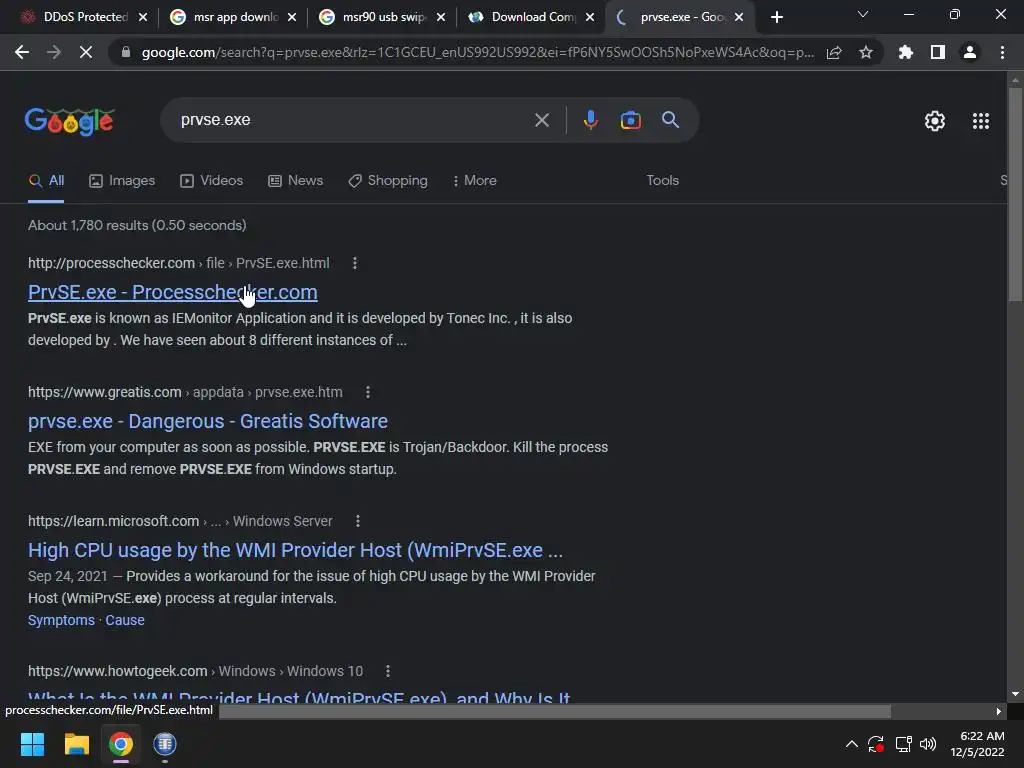
Task: Open Google quick settings gear
Action: pos(935,121)
